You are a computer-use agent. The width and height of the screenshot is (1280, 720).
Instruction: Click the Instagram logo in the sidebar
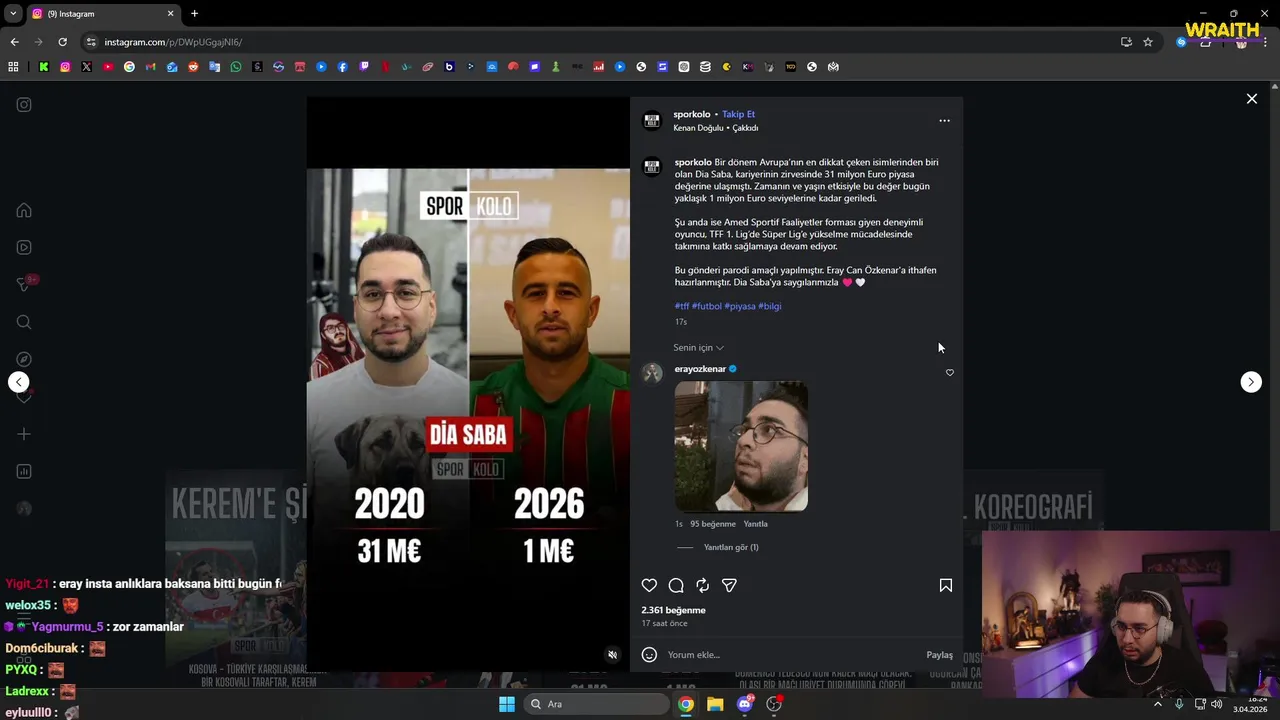click(x=24, y=104)
